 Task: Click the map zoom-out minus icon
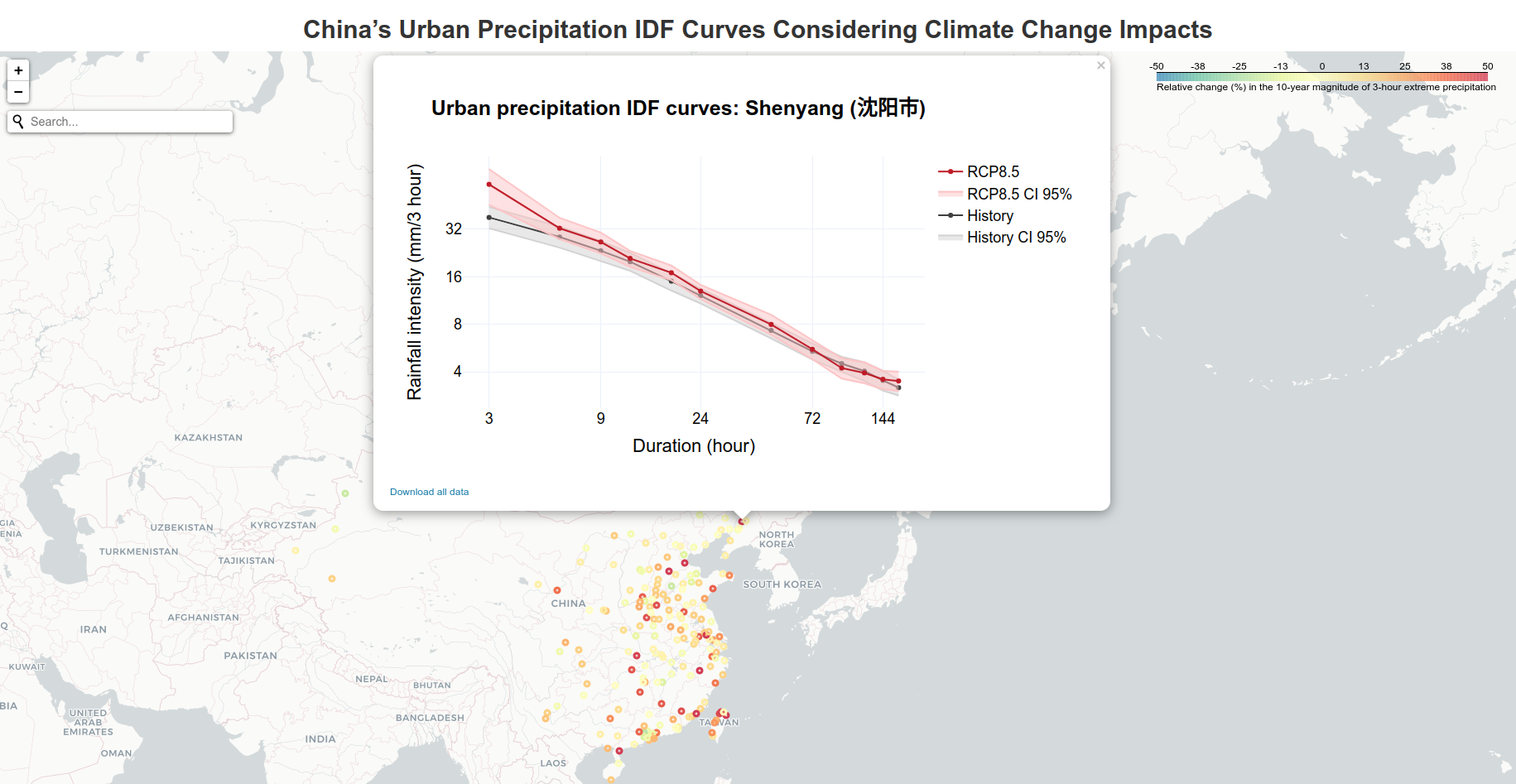(17, 91)
